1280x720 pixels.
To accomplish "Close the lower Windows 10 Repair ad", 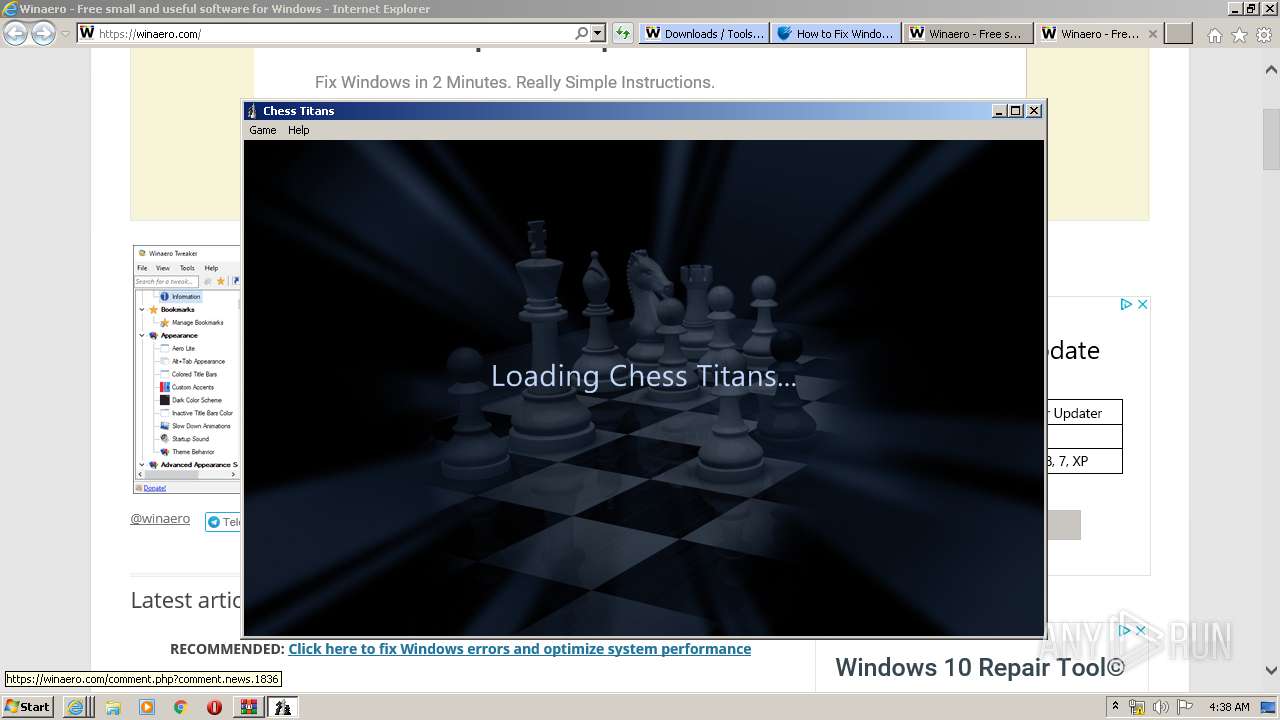I will pos(1141,630).
